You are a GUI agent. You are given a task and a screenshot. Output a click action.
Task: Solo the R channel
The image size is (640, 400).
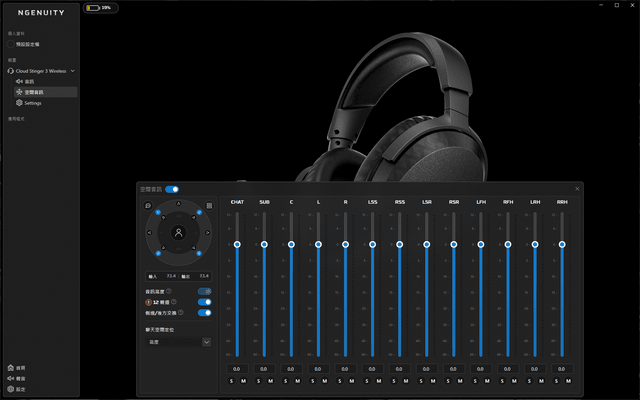(340, 381)
